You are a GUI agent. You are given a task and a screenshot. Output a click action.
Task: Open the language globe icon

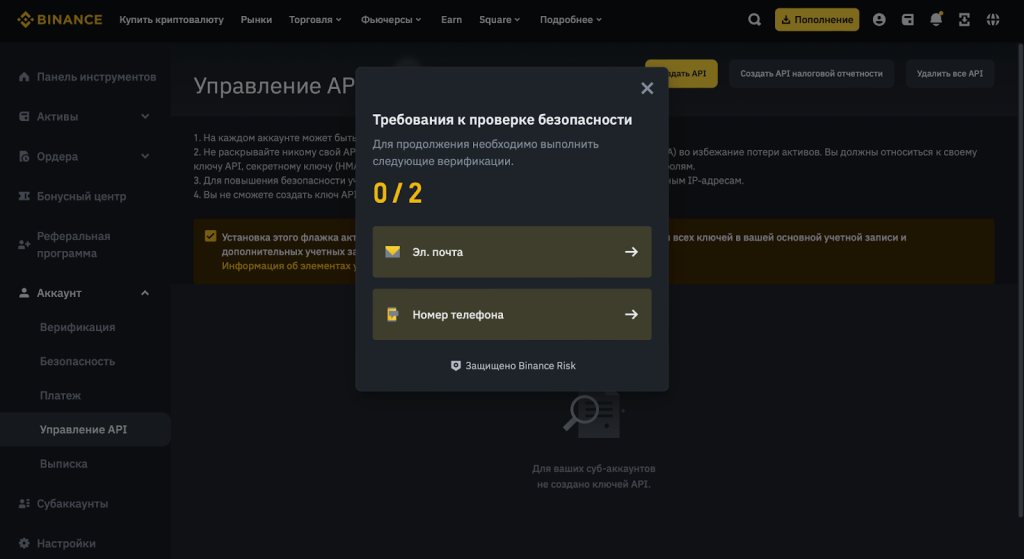coord(993,20)
